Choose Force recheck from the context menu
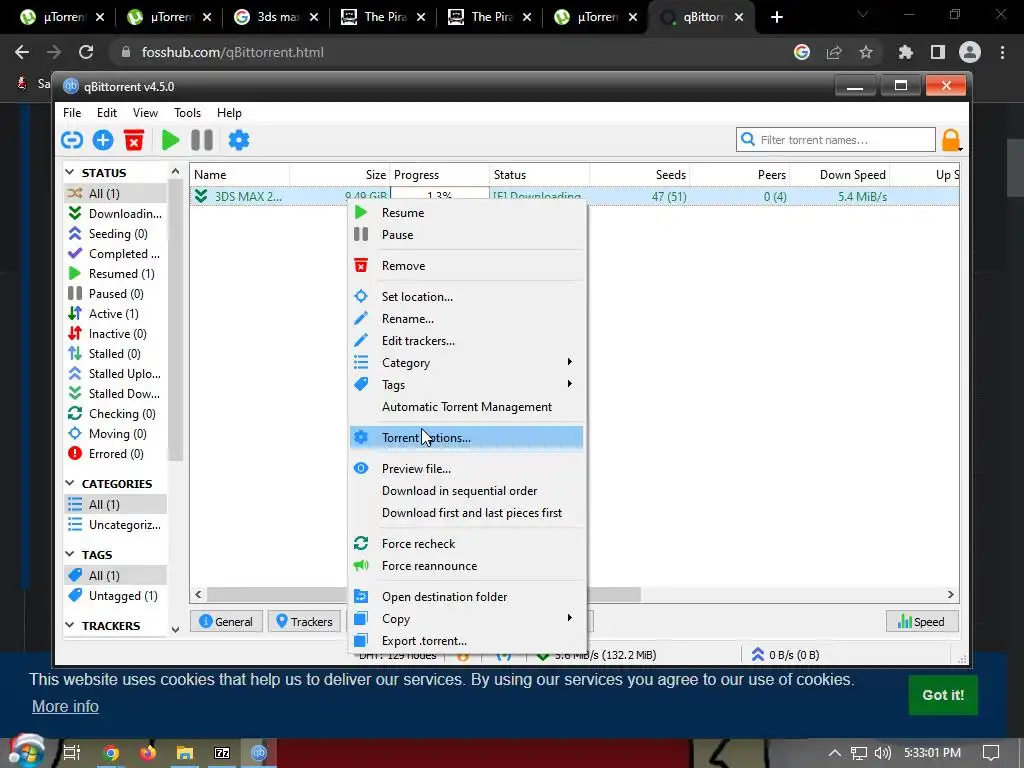Screen dimensions: 1024x768 466,543
